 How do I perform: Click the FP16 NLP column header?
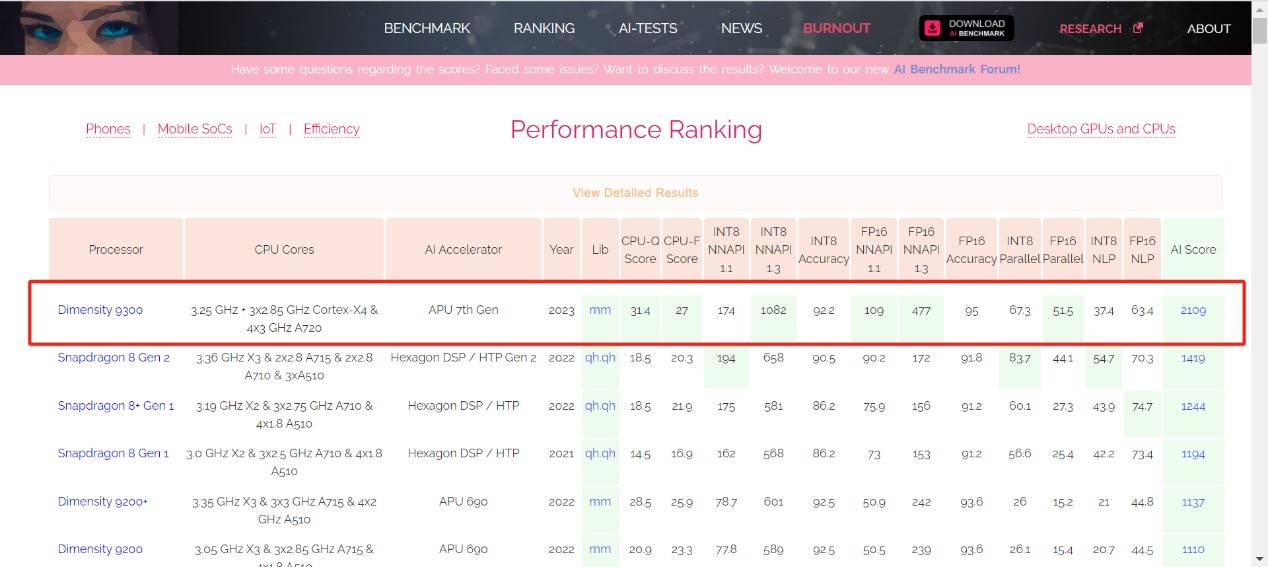click(x=1143, y=250)
